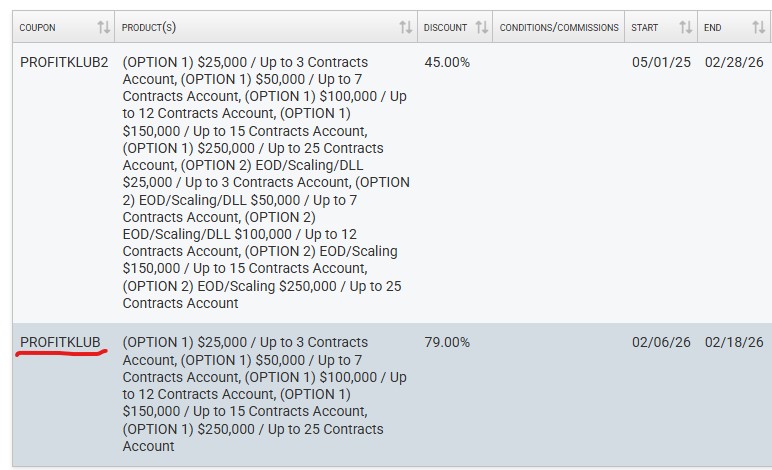Click the 45.00% discount value
The width and height of the screenshot is (772, 470).
click(447, 62)
